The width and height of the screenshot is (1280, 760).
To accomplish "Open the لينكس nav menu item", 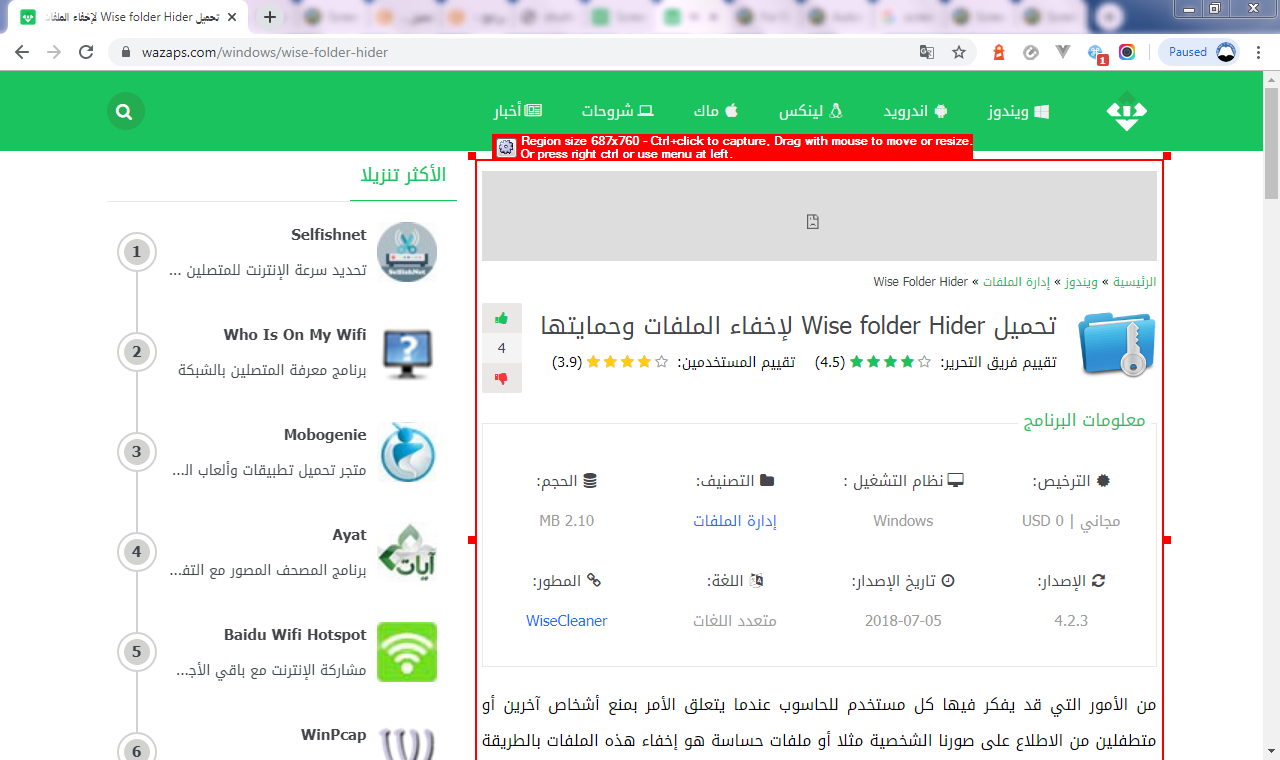I will [x=812, y=111].
